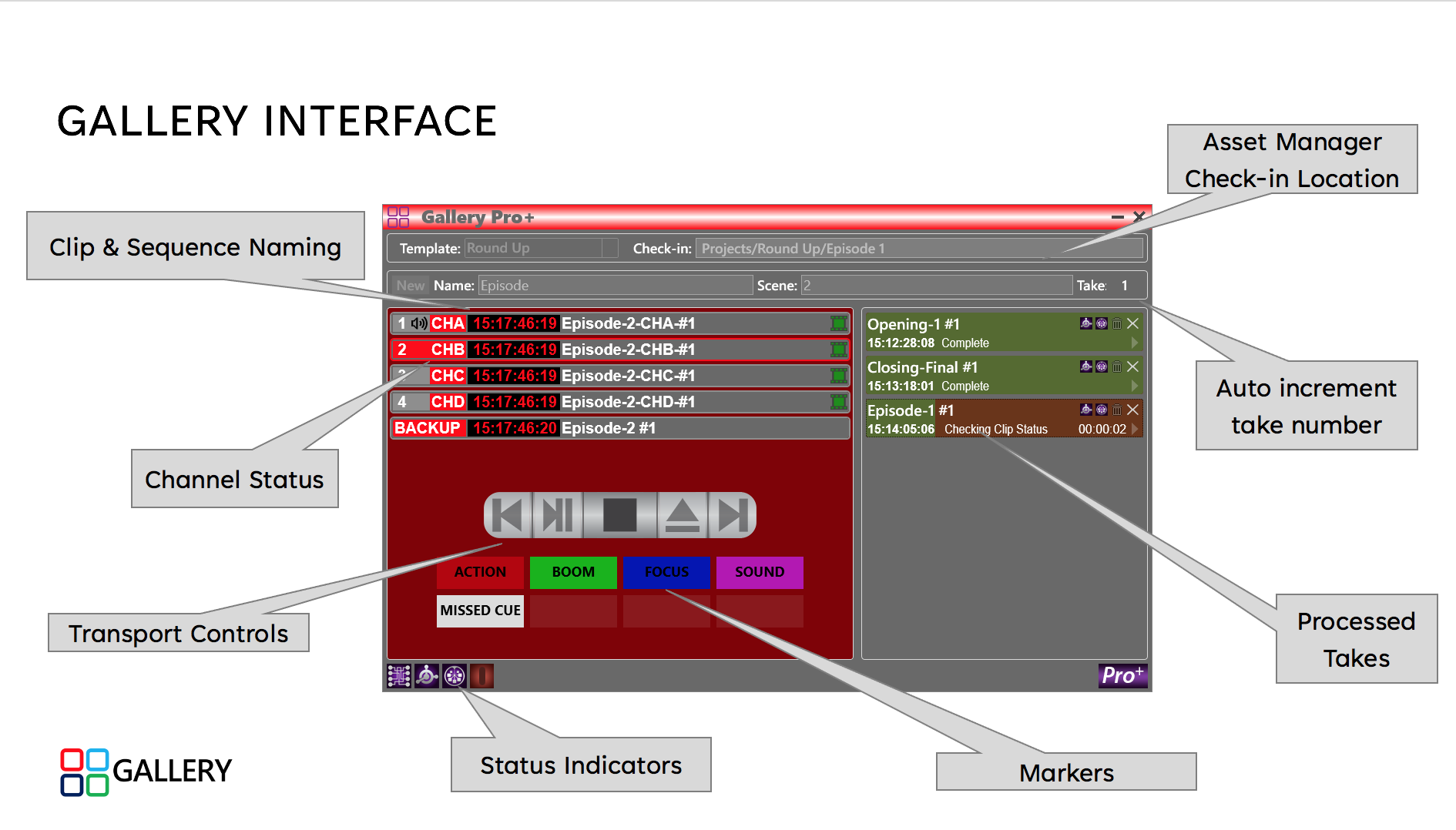
Task: Click the circular node status indicator in bottom bar
Action: [x=455, y=676]
